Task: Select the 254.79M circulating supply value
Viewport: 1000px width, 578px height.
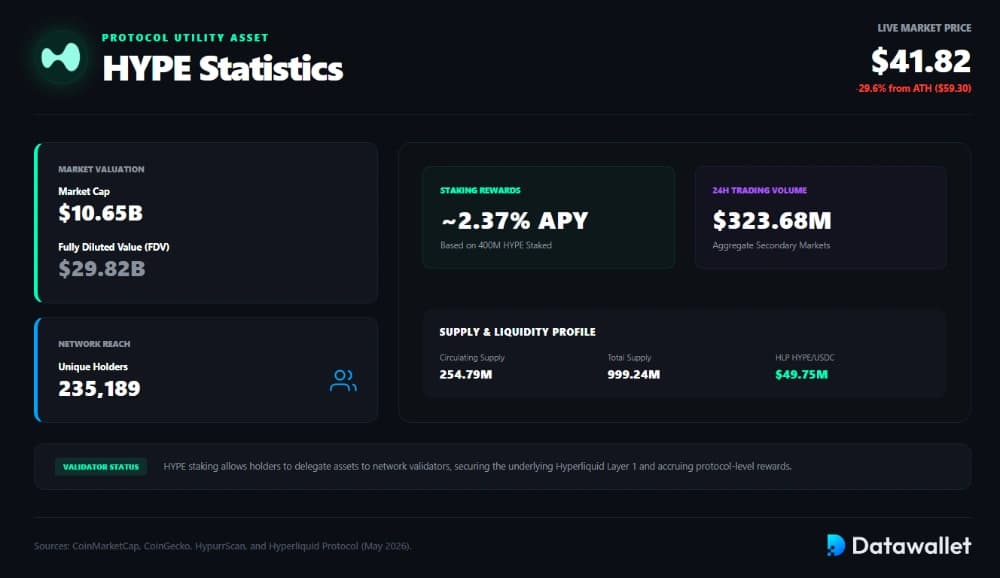Action: (x=466, y=374)
